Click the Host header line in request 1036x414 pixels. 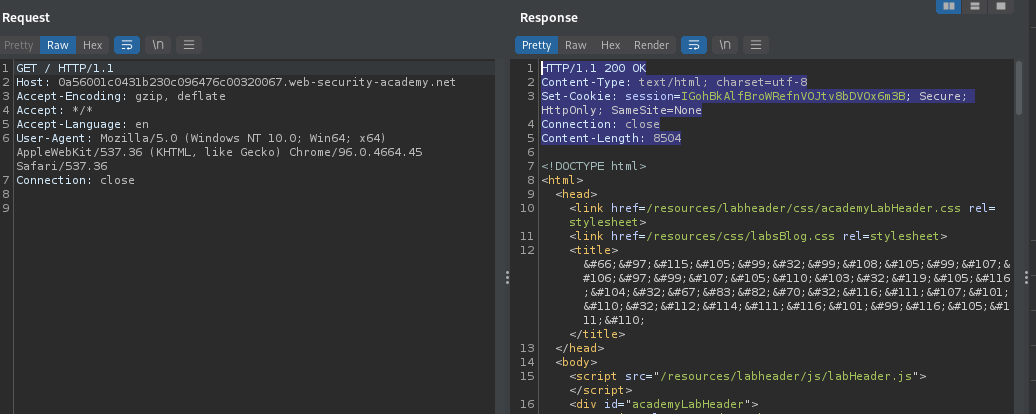236,82
